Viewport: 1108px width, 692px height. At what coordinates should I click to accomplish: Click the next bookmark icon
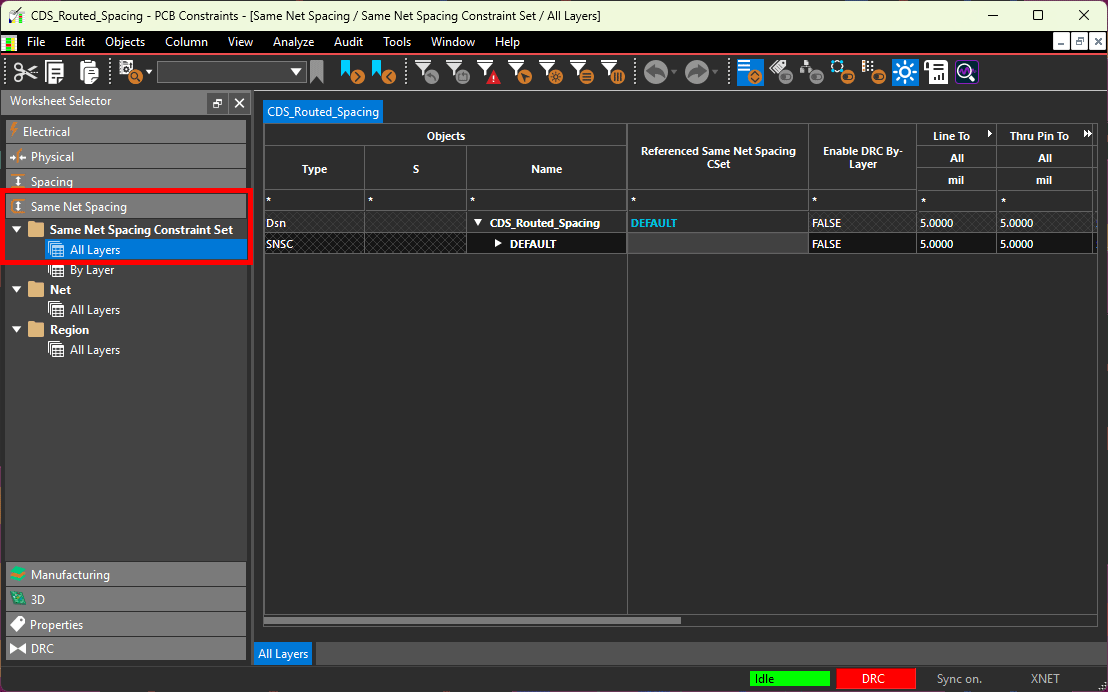click(351, 72)
